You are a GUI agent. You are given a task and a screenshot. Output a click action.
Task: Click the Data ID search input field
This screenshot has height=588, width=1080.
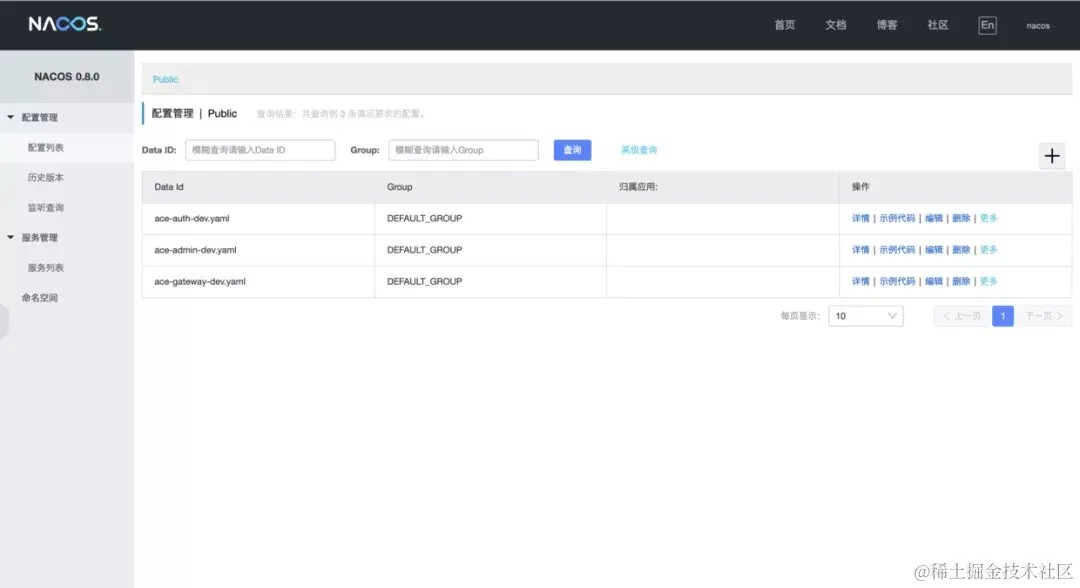(x=260, y=149)
